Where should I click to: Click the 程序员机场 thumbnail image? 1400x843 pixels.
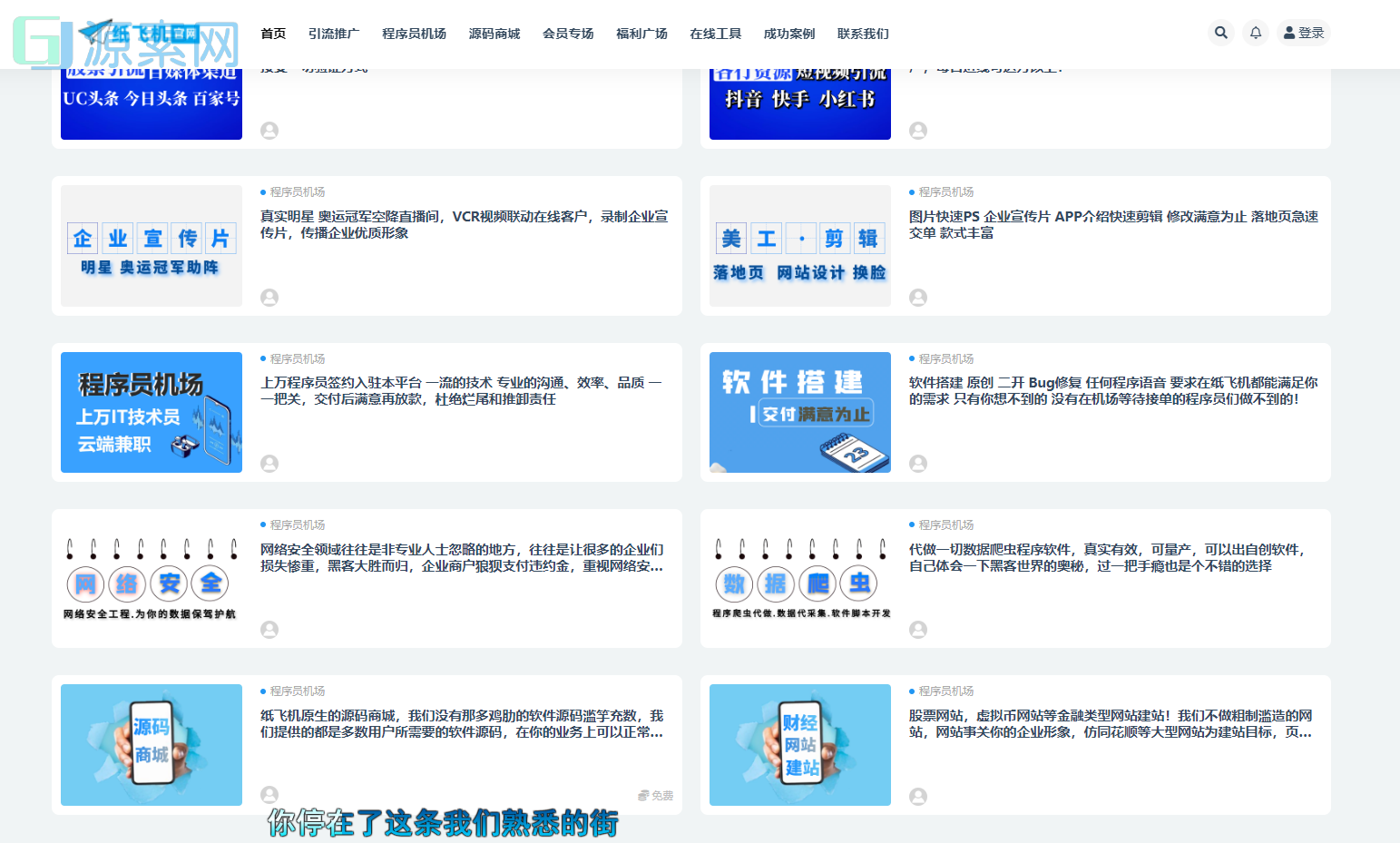pyautogui.click(x=151, y=412)
